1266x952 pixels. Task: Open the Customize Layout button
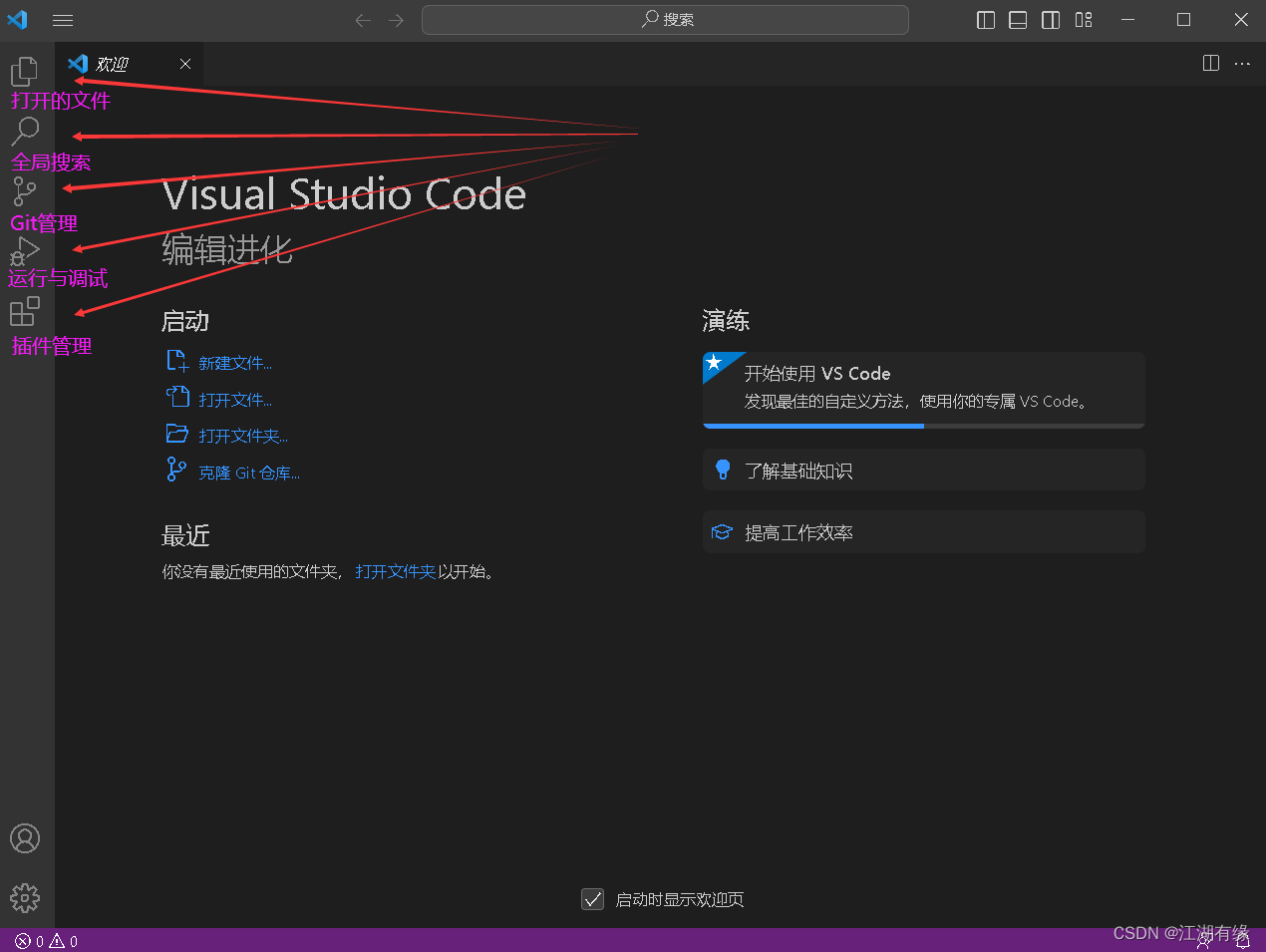click(x=1084, y=20)
